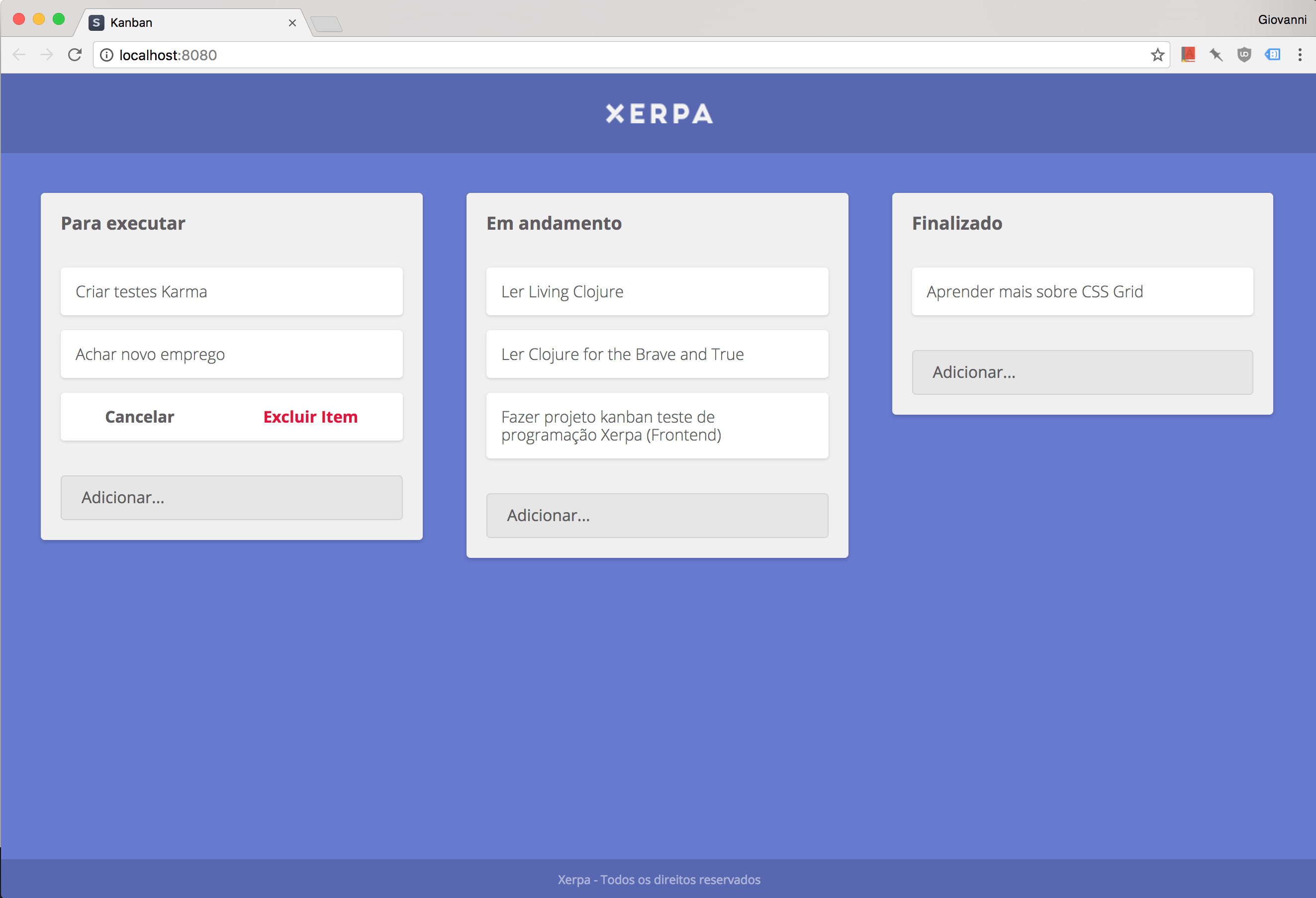This screenshot has height=898, width=1316.
Task: Click the yellow minimize window button
Action: (38, 19)
